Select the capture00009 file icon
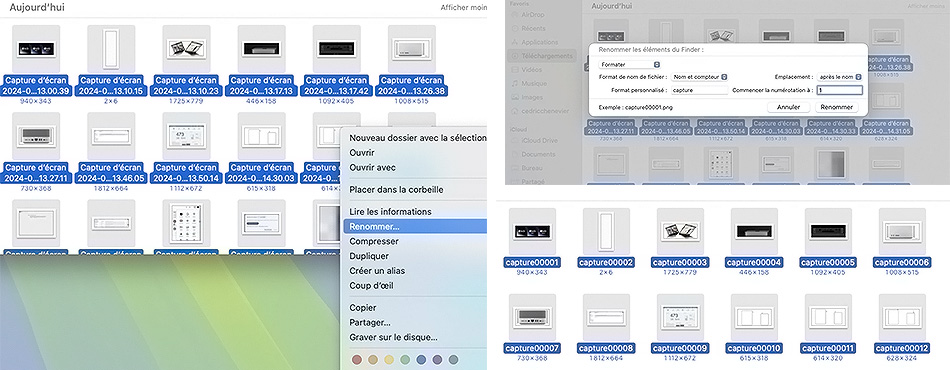The image size is (950, 370). pos(680,317)
